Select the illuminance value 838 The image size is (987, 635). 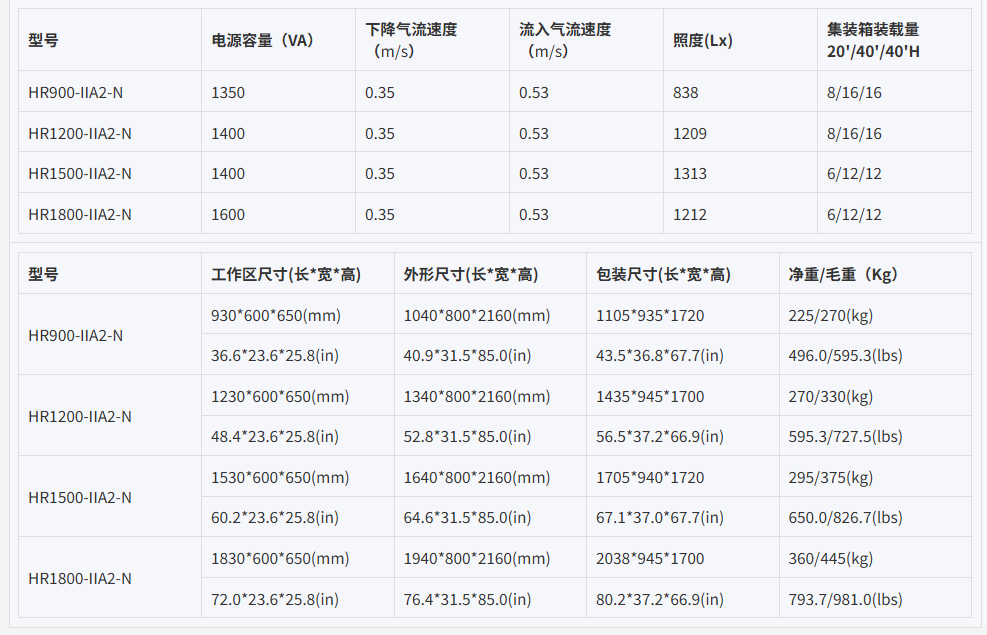pyautogui.click(x=686, y=93)
